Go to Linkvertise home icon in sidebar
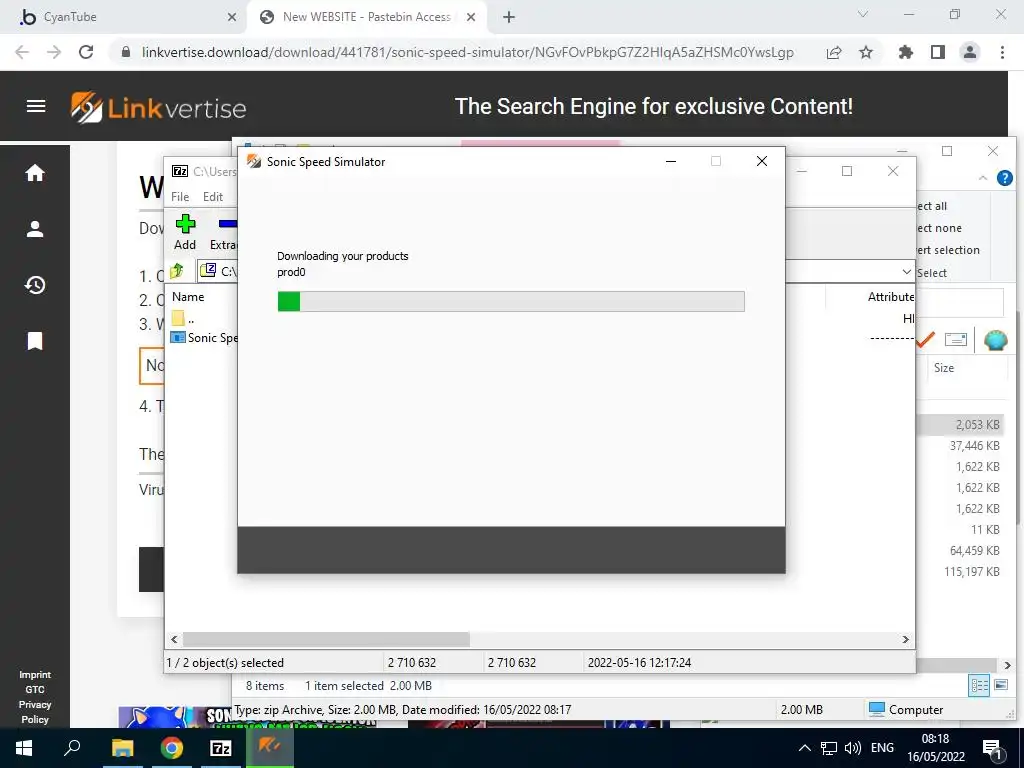This screenshot has width=1024, height=768. click(35, 173)
